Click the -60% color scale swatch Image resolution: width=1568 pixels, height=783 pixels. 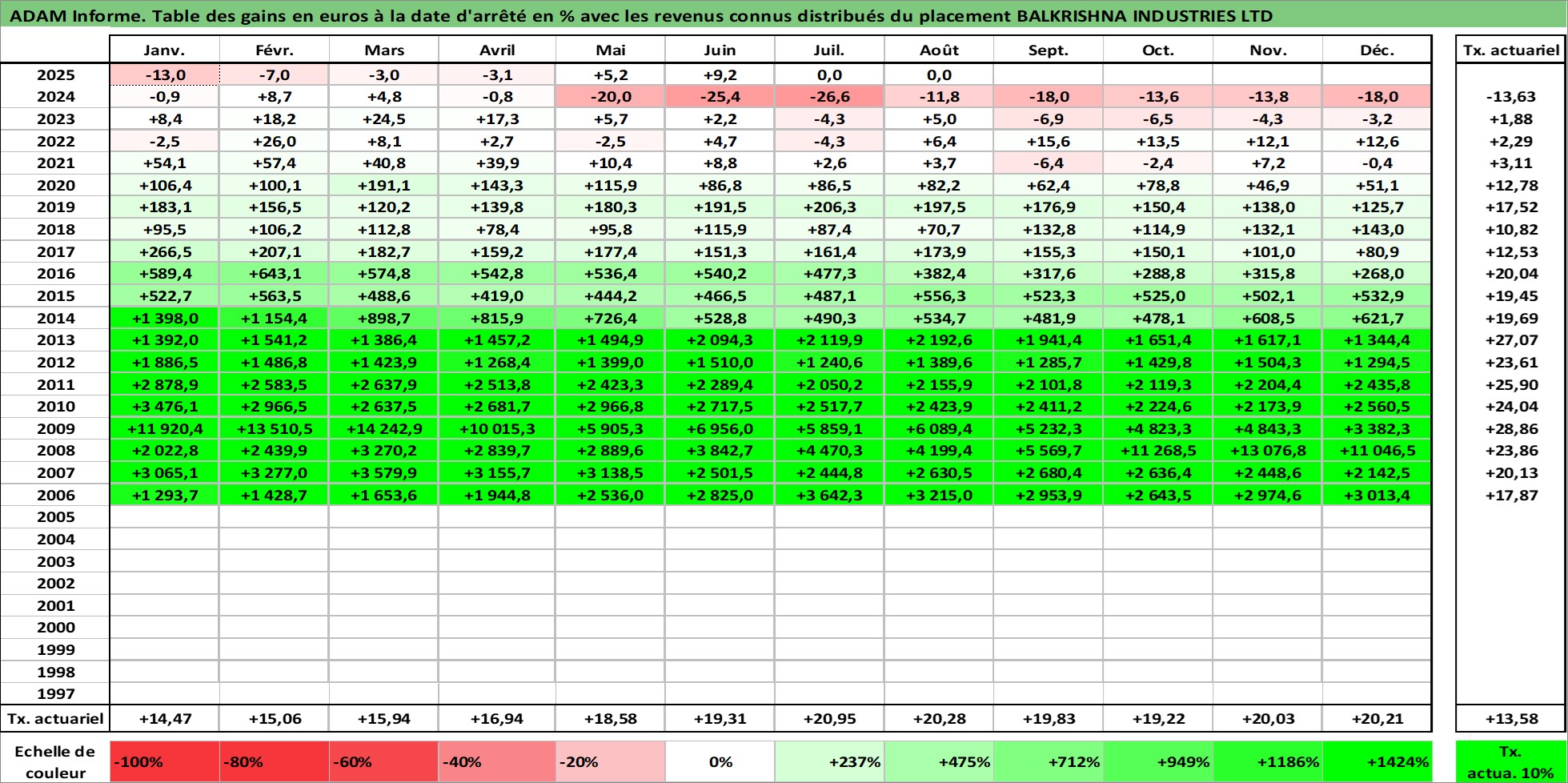click(x=384, y=762)
